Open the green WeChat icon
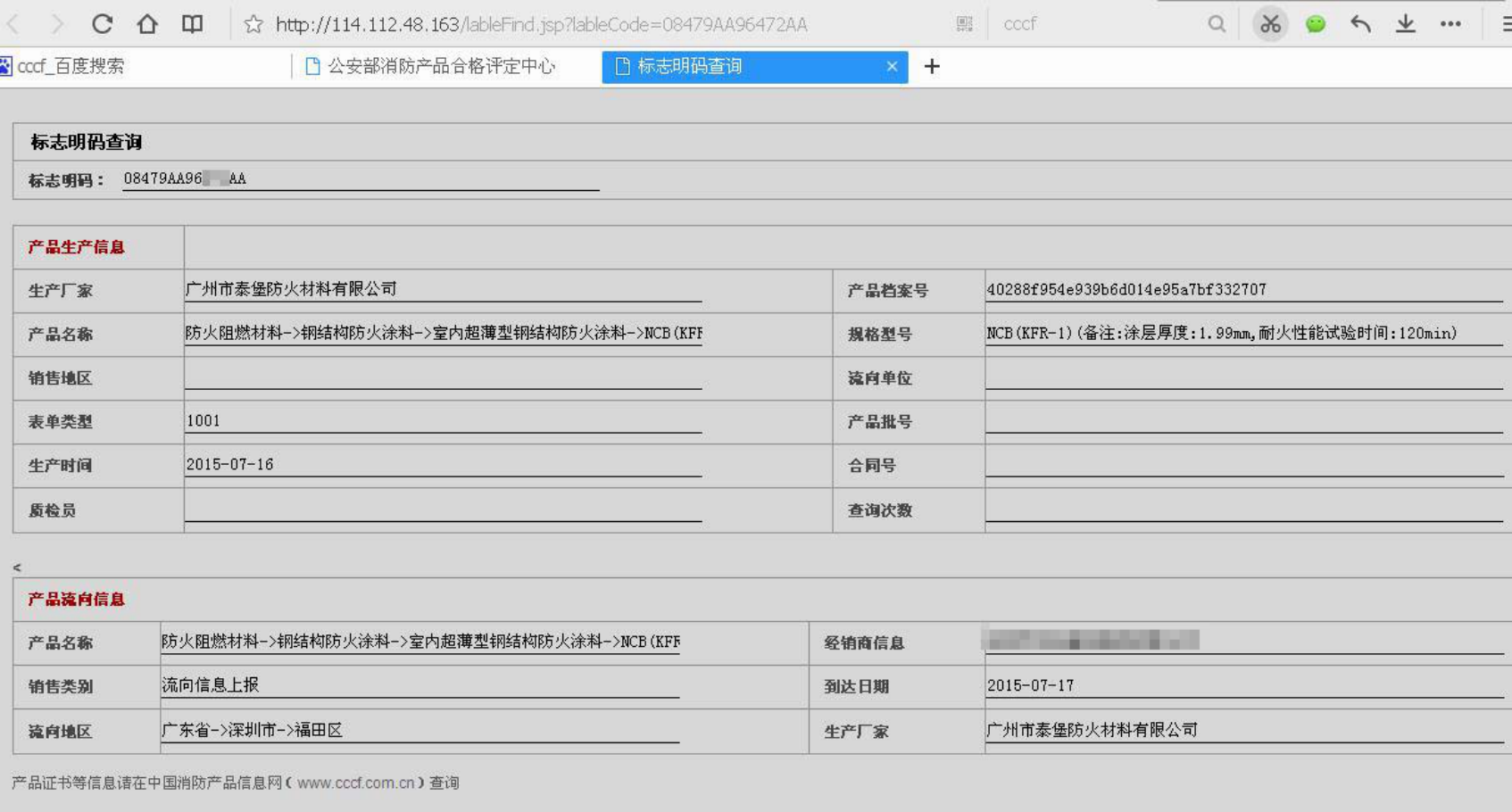The width and height of the screenshot is (1512, 812). click(x=1315, y=24)
